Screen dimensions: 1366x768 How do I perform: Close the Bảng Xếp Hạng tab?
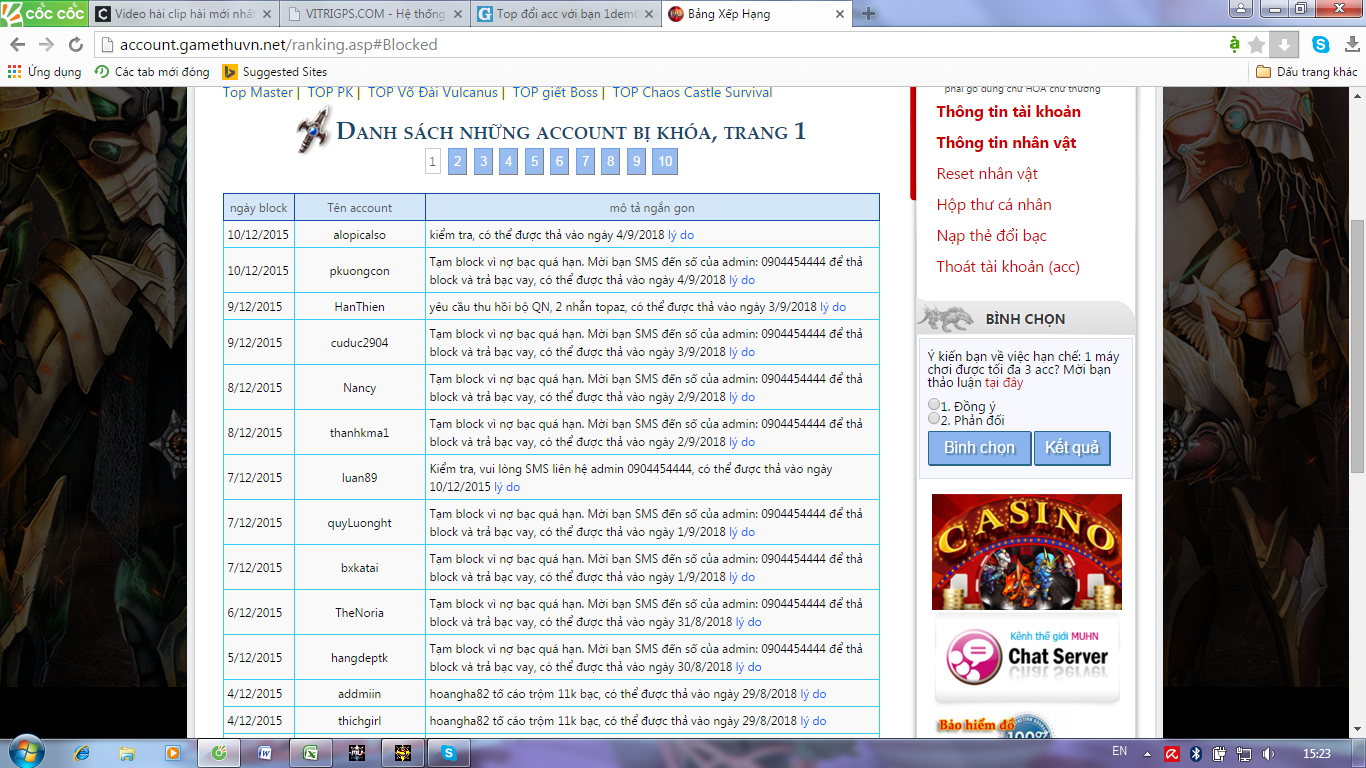coord(841,14)
